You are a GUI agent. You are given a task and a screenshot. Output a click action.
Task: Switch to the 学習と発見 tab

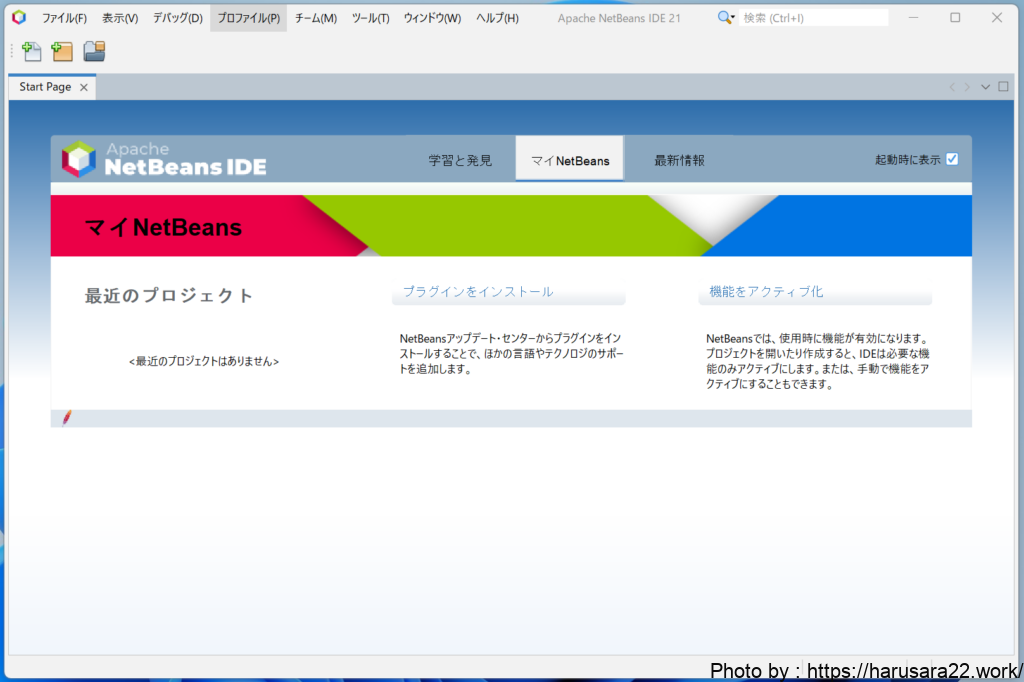tap(460, 160)
